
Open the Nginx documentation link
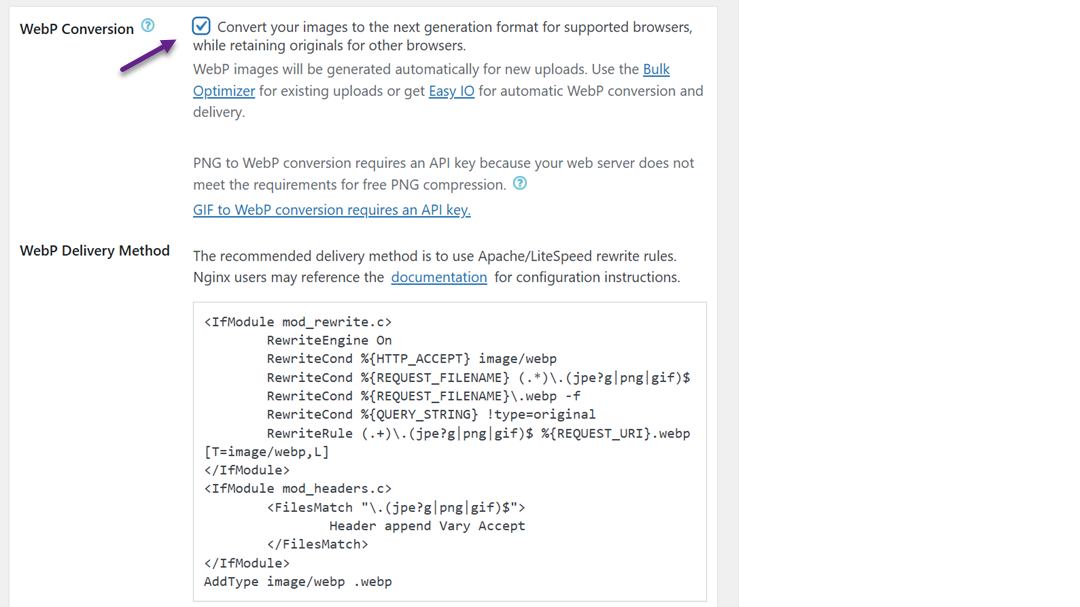[x=438, y=277]
